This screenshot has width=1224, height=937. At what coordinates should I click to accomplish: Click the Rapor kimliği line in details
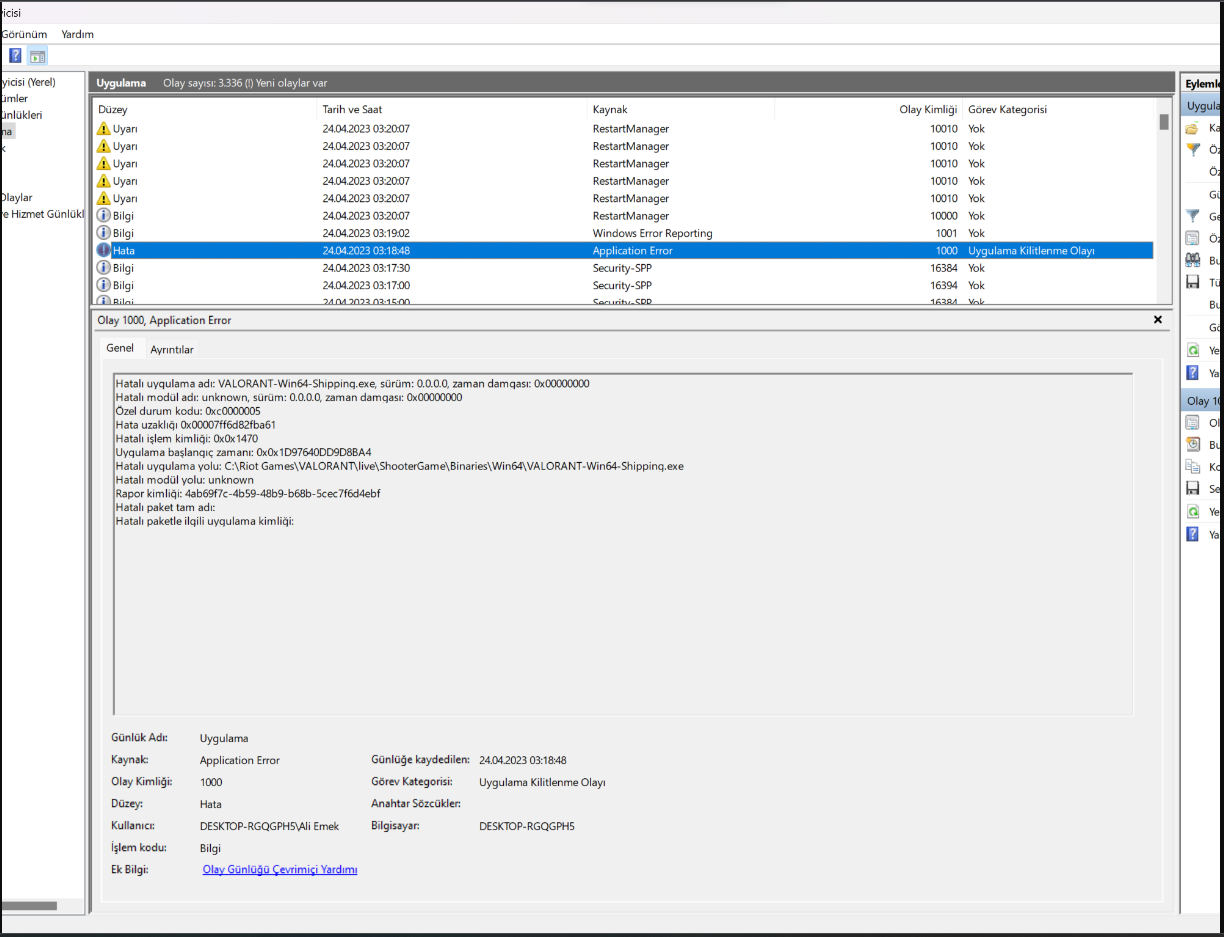click(248, 494)
